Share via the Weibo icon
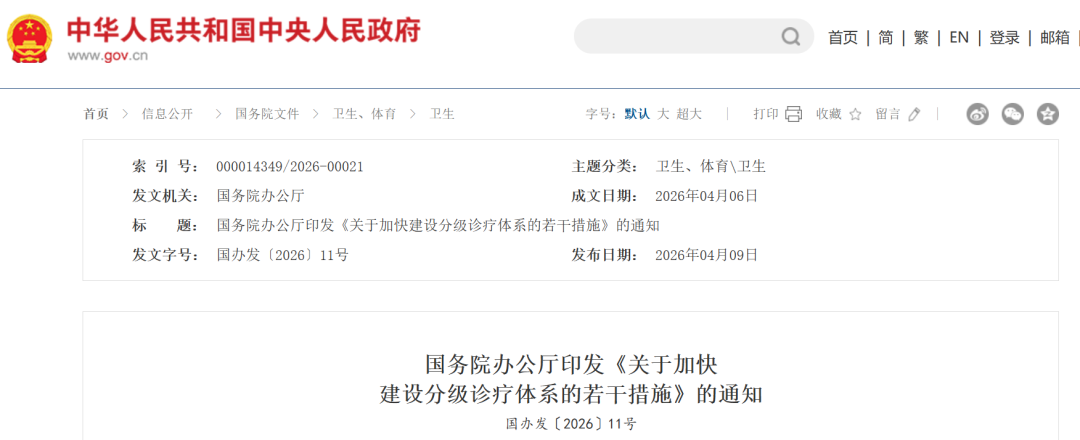This screenshot has width=1080, height=440. tap(977, 114)
